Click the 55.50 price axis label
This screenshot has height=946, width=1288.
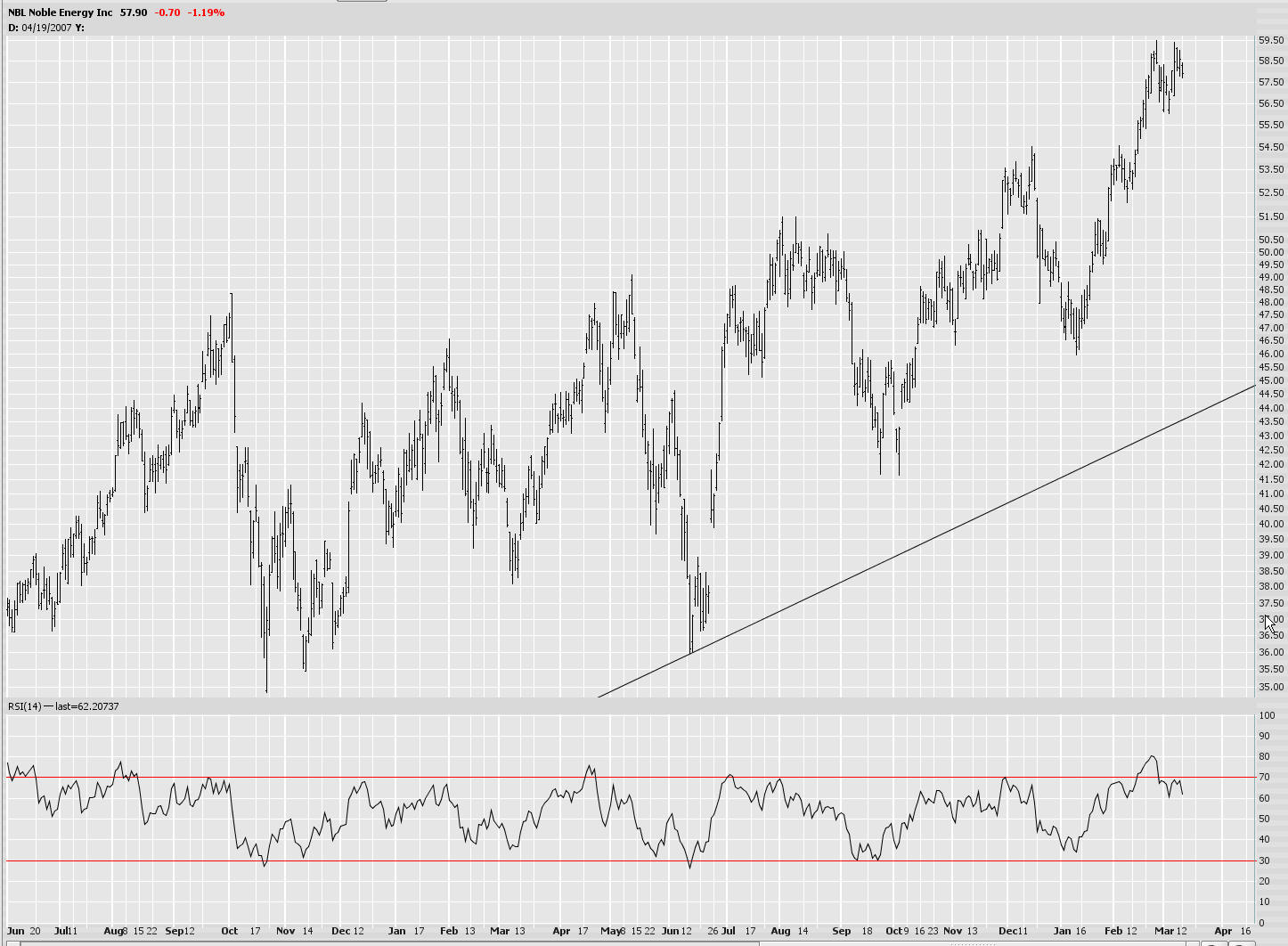pos(1271,125)
